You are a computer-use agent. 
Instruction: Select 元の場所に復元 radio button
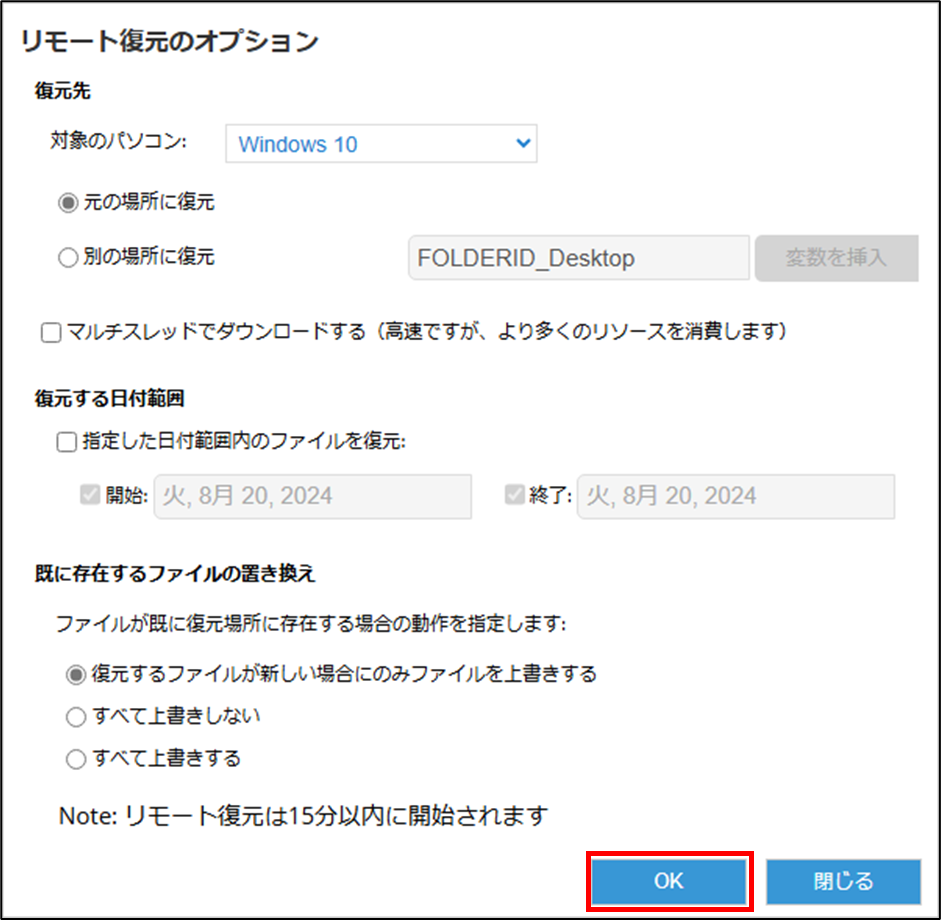68,203
